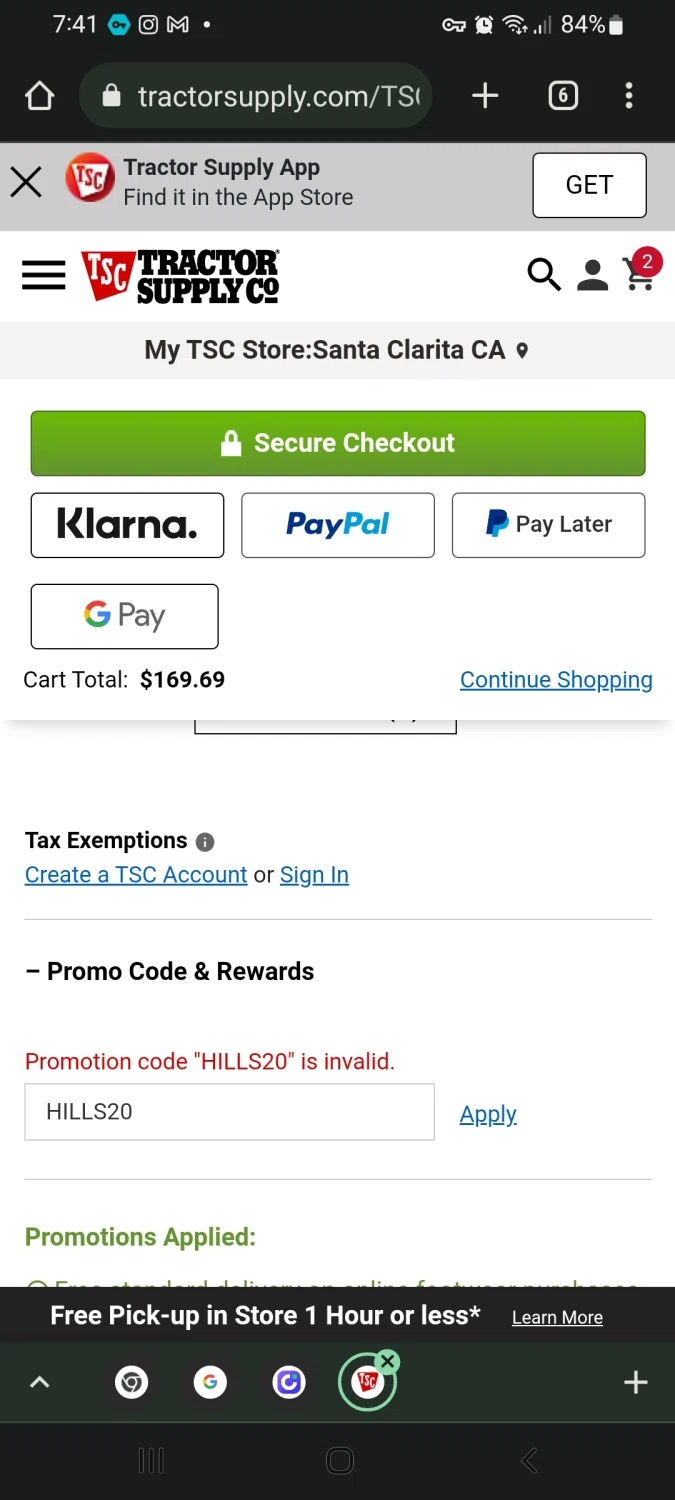This screenshot has height=1500, width=675.
Task: Tap the search magnifier icon
Action: pos(543,274)
